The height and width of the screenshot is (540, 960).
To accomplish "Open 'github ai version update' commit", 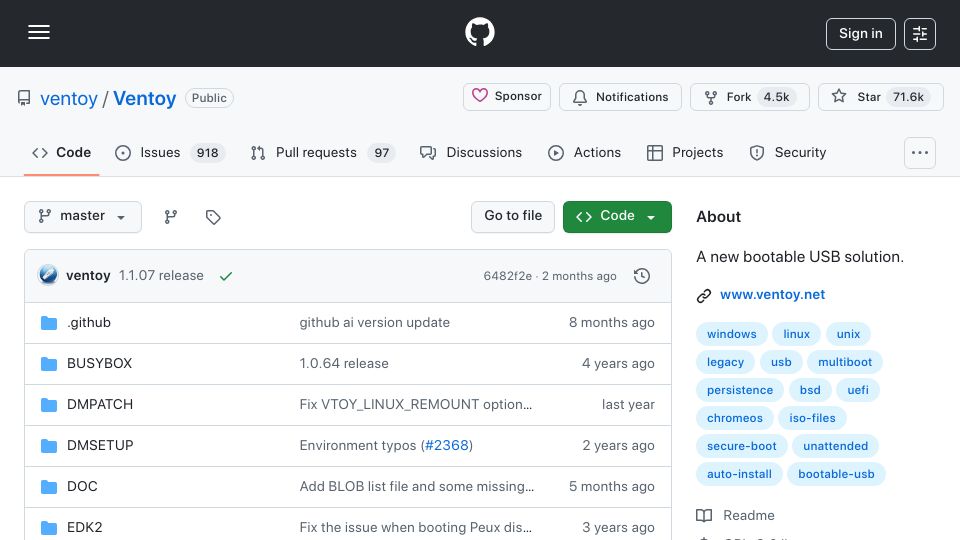I will pyautogui.click(x=374, y=323).
